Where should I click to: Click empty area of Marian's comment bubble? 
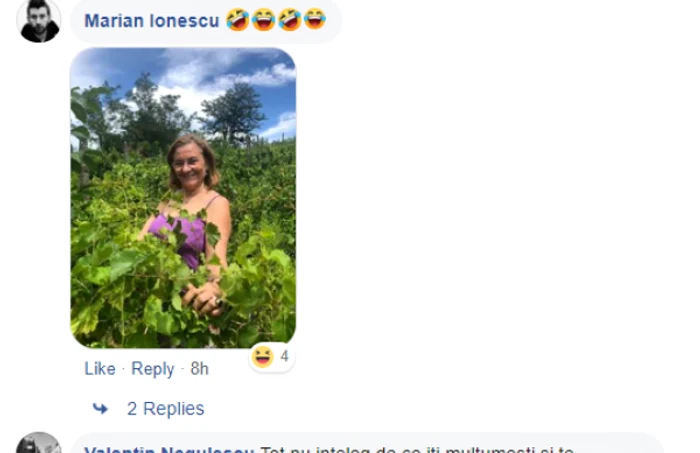pyautogui.click(x=333, y=21)
